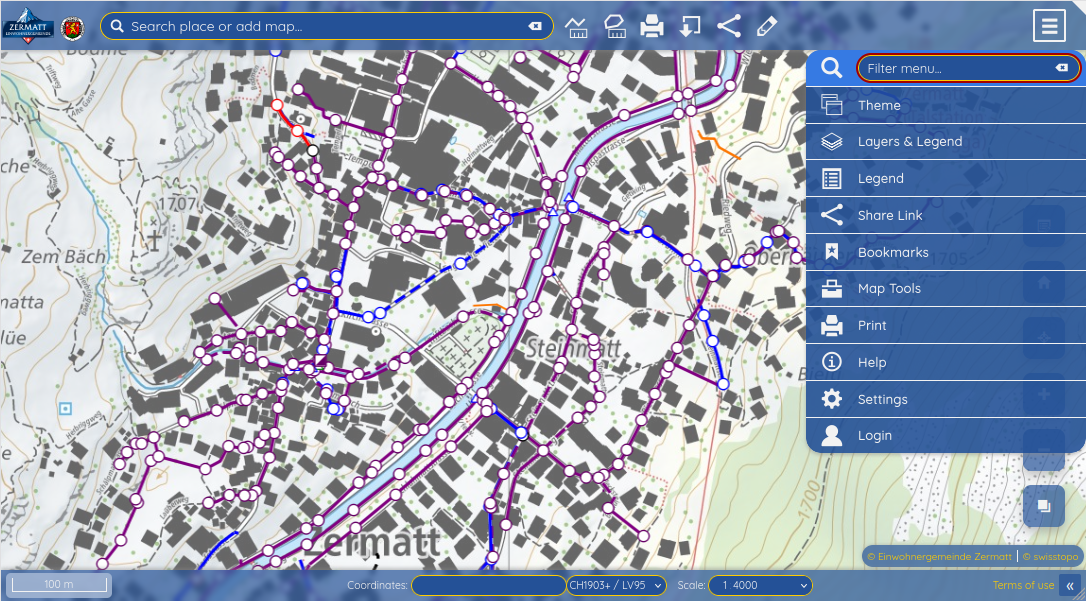
Task: Follow the swisstopo attribution link
Action: coord(1047,556)
